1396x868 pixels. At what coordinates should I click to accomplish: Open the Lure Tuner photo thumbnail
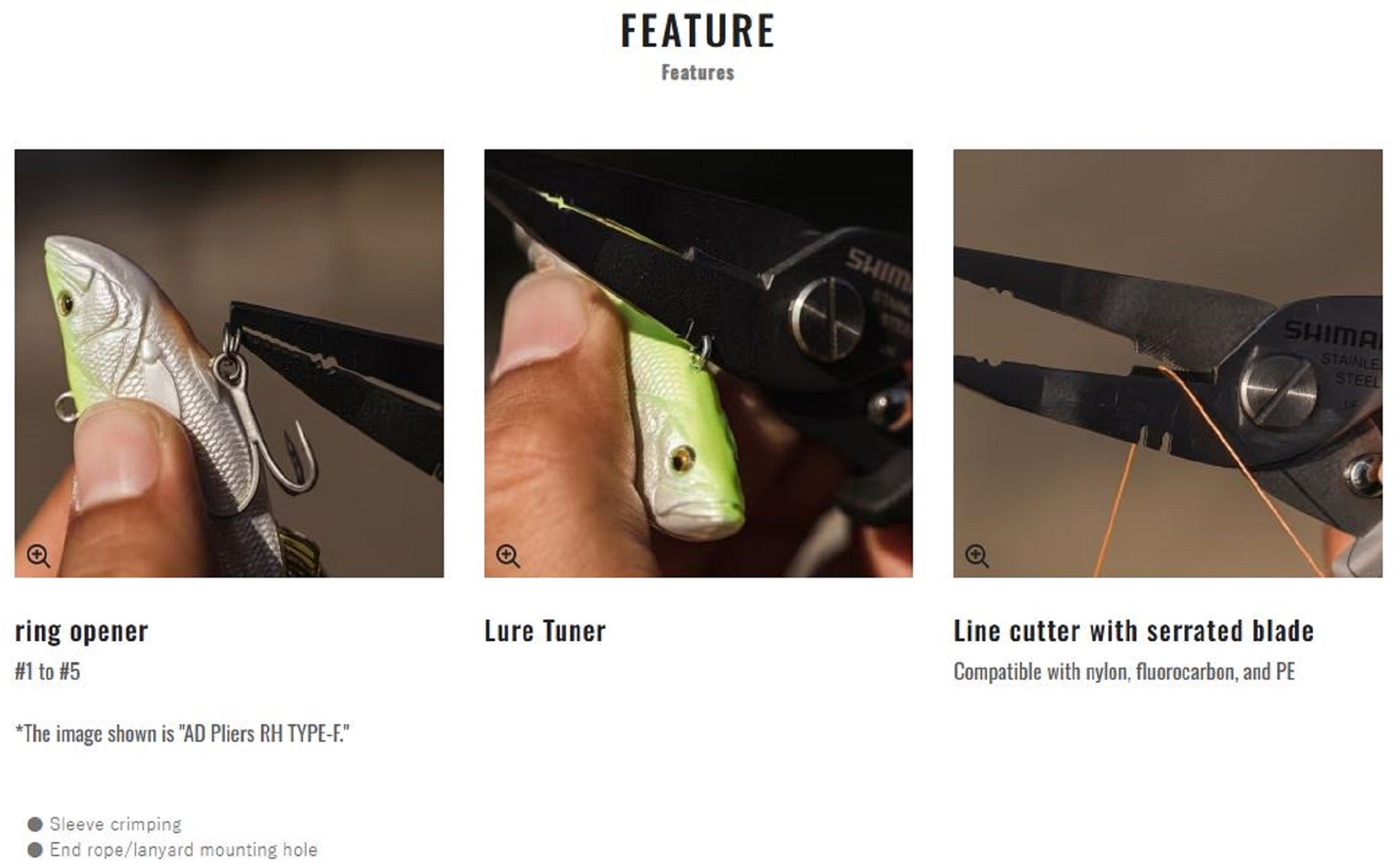click(698, 363)
